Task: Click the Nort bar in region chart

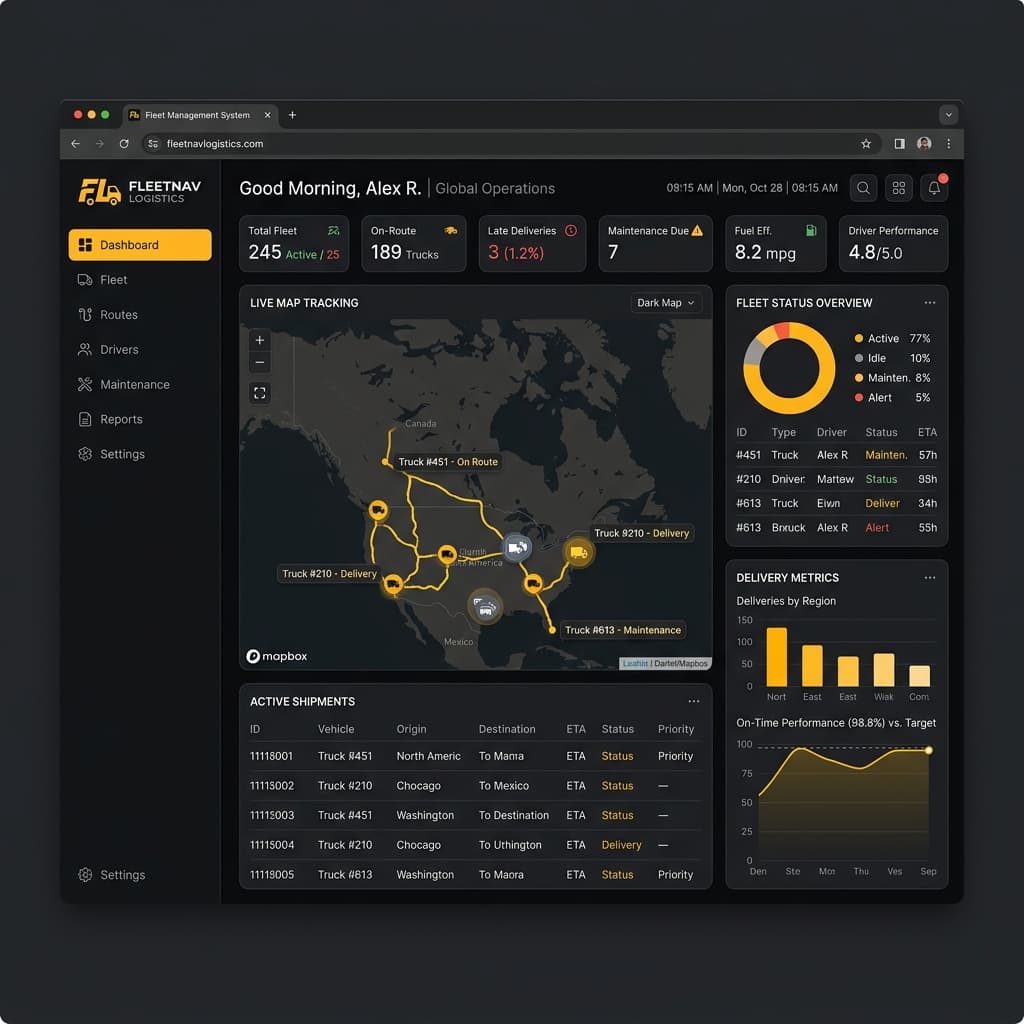Action: click(776, 656)
